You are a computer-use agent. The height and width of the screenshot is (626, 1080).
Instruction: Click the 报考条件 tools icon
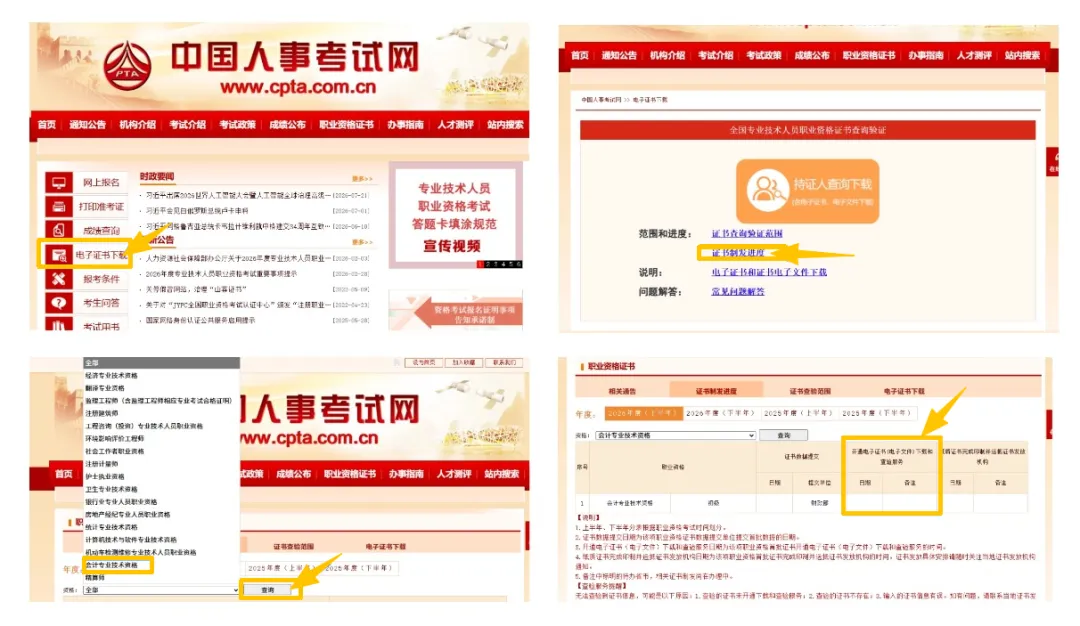(59, 279)
